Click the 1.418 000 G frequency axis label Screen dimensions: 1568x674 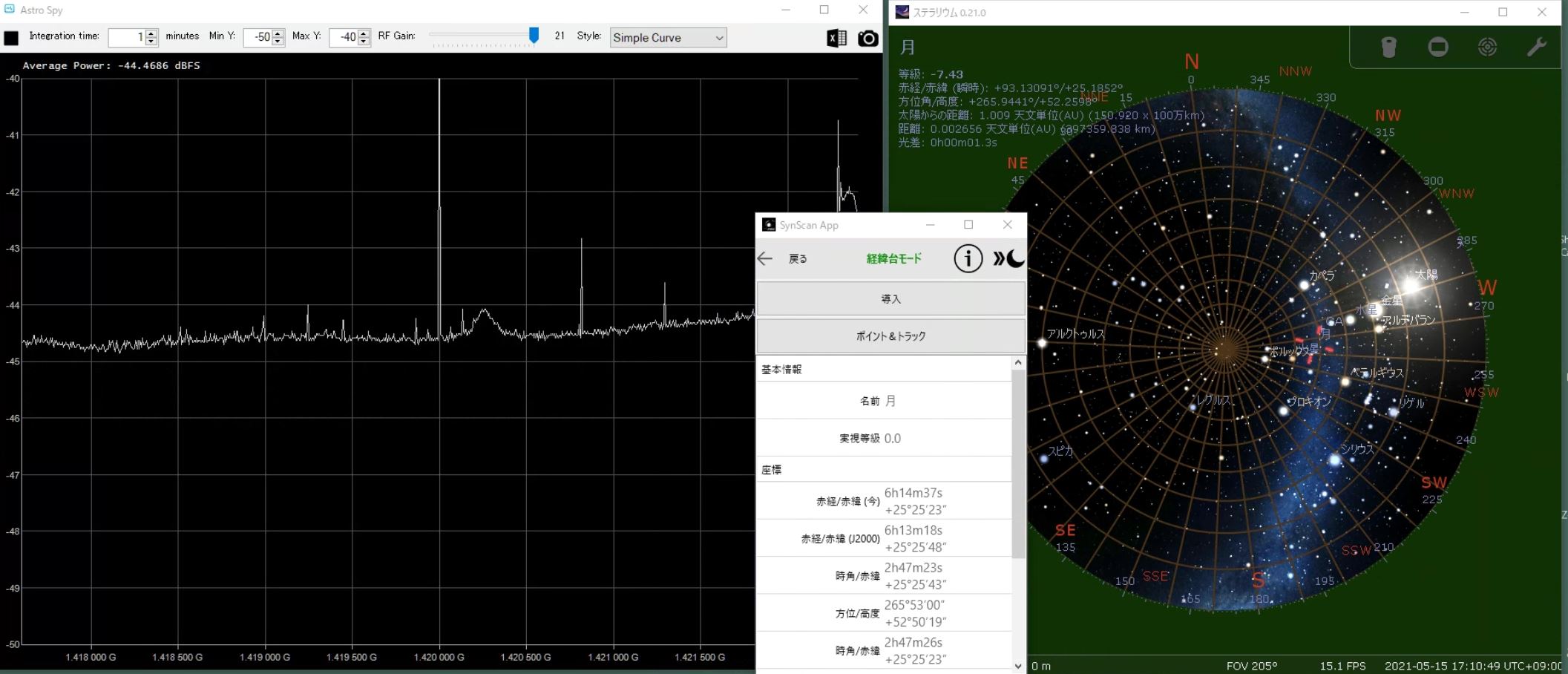coord(91,657)
